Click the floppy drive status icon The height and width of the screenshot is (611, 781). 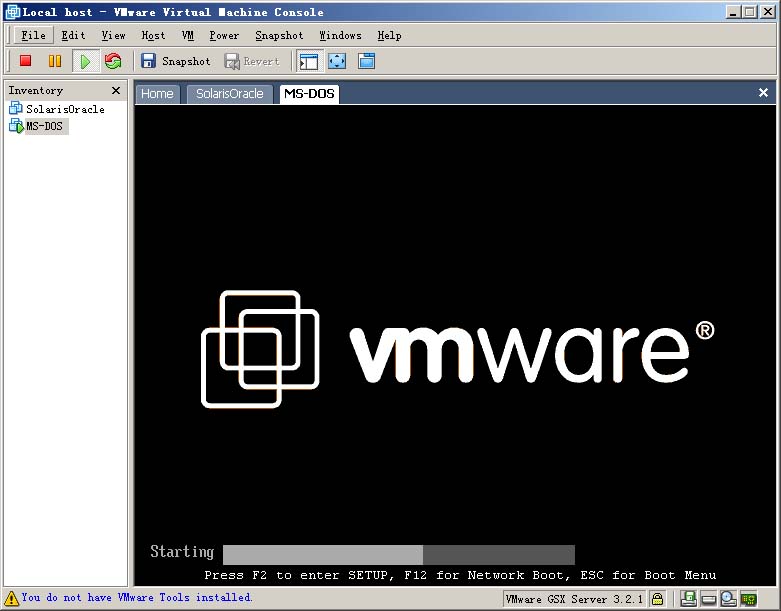pyautogui.click(x=688, y=598)
